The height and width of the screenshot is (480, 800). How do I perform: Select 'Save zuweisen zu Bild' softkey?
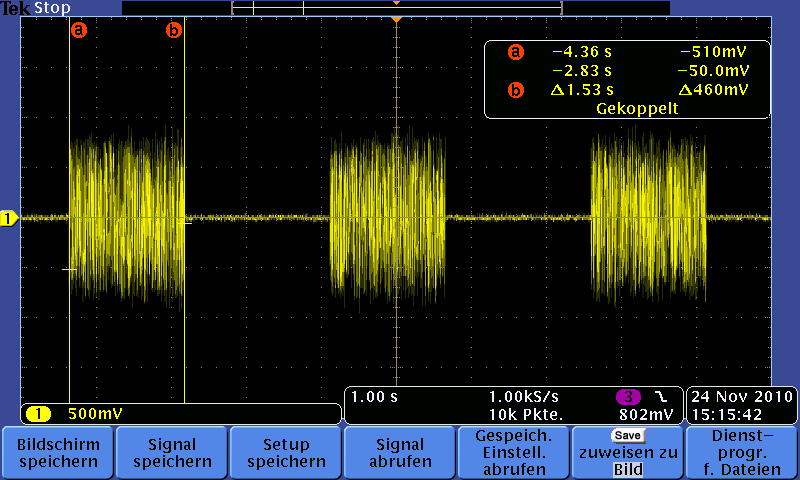coord(628,452)
